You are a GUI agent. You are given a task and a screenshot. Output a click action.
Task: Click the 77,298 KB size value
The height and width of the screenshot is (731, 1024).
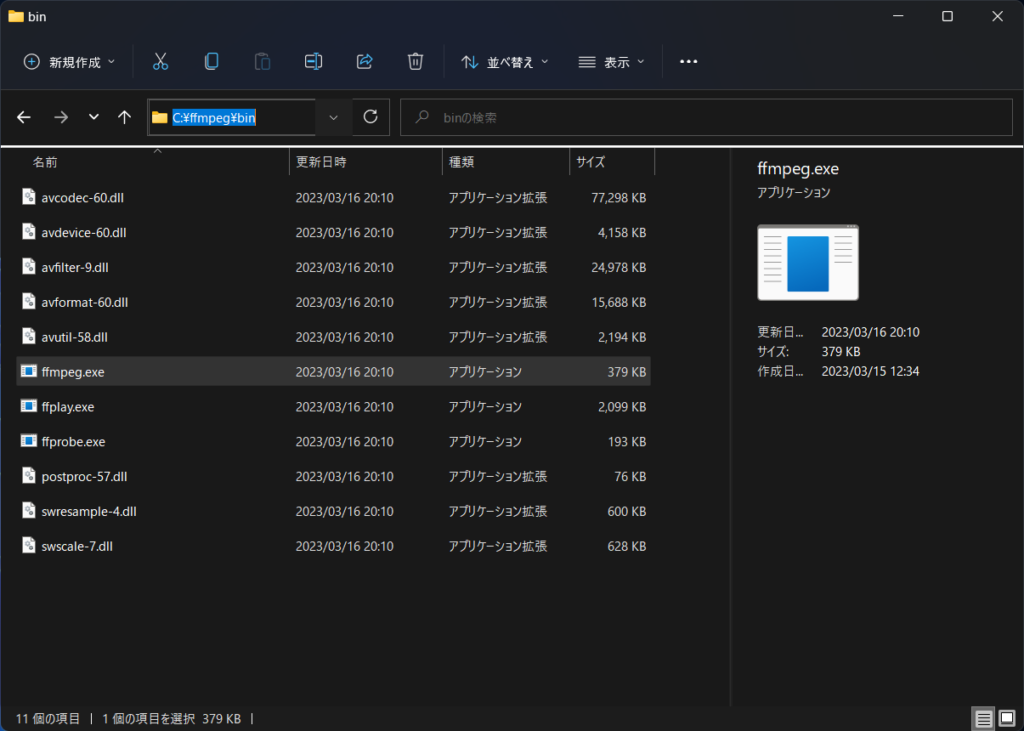coord(618,197)
